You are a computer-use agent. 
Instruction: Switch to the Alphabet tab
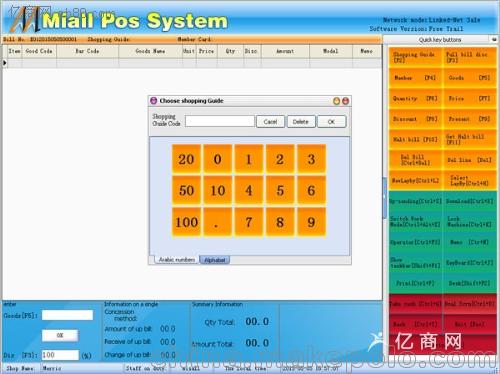(214, 260)
